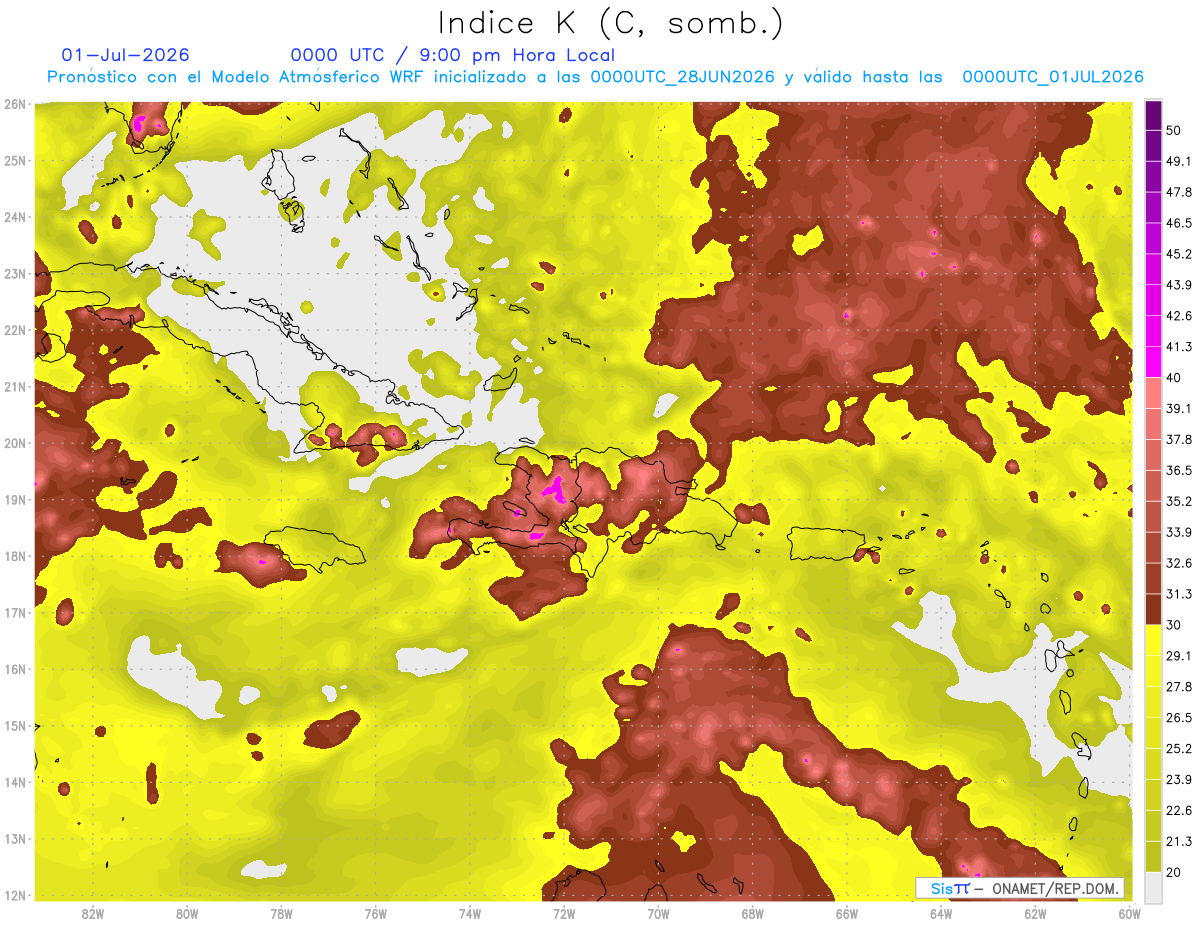
Task: Click the color bar value 29.1
Action: point(1178,656)
